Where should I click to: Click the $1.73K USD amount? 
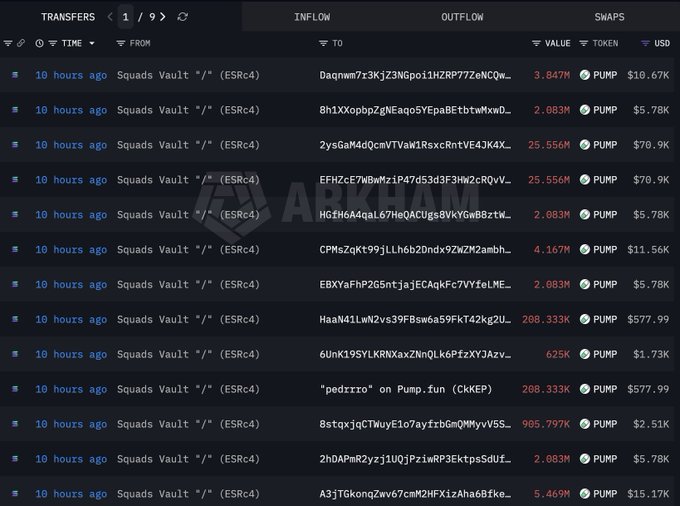(651, 354)
